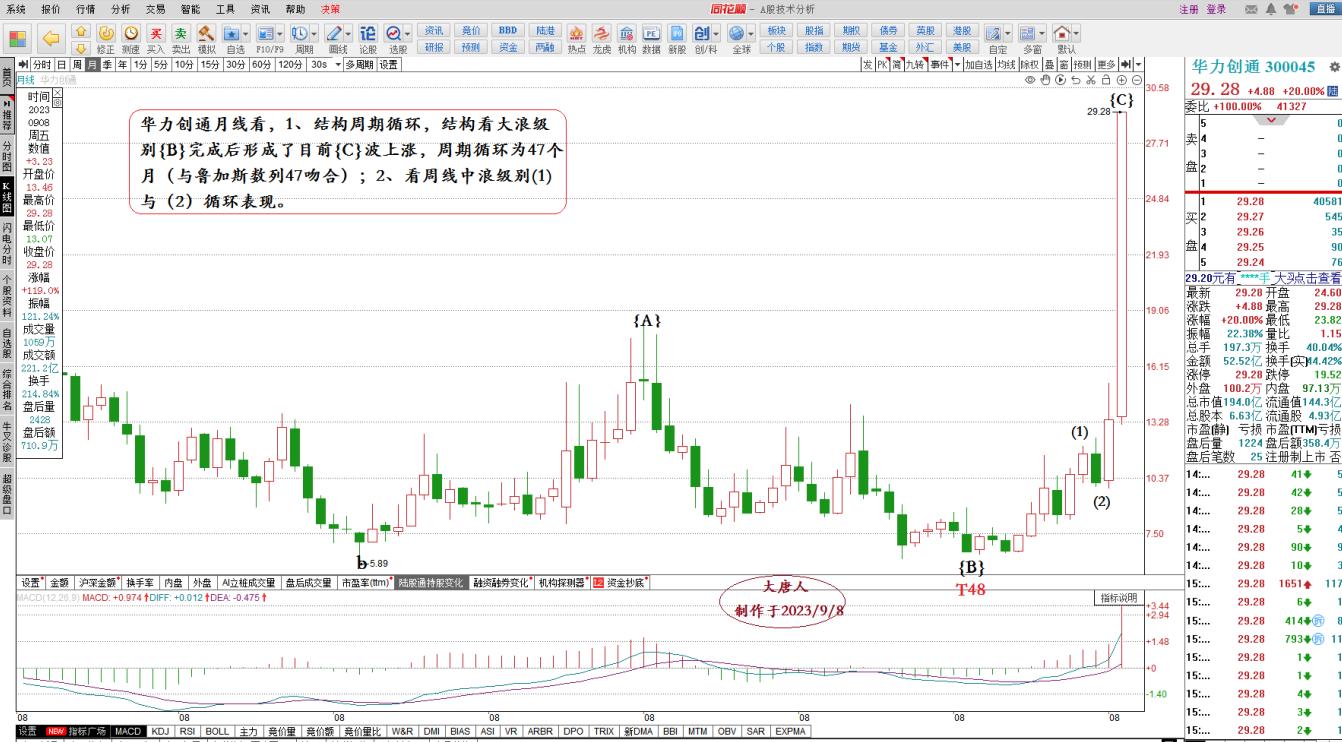Toggle the lock icon above the chart
The image size is (1342, 742).
pyautogui.click(x=1106, y=80)
